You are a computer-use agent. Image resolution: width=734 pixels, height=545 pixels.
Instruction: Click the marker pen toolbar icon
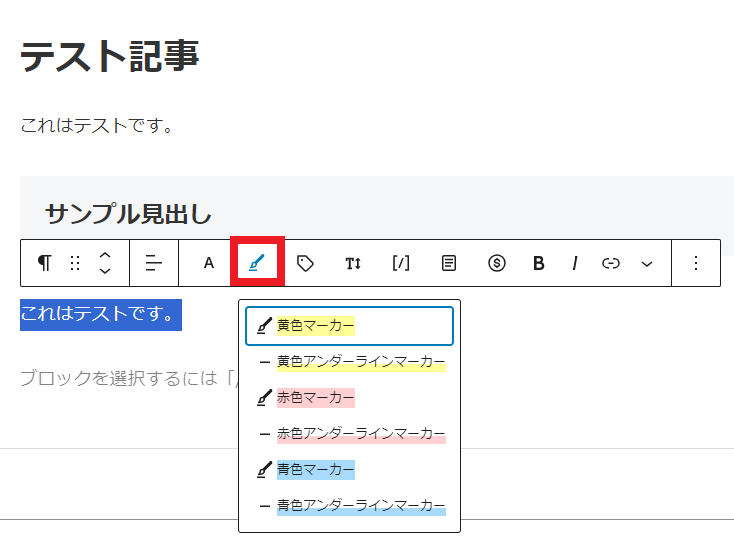click(x=257, y=263)
